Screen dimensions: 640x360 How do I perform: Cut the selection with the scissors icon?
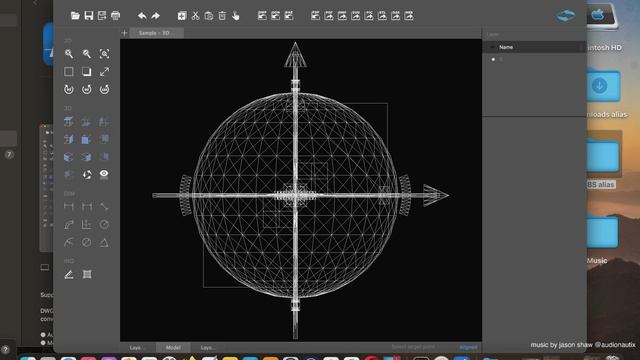point(196,16)
